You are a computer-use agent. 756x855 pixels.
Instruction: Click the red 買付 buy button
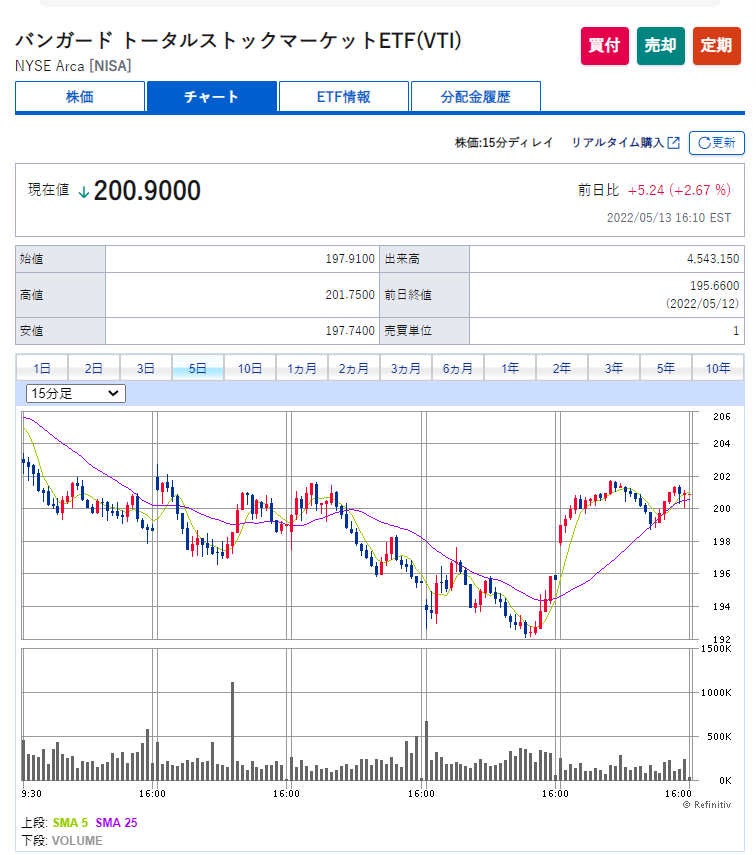coord(604,46)
